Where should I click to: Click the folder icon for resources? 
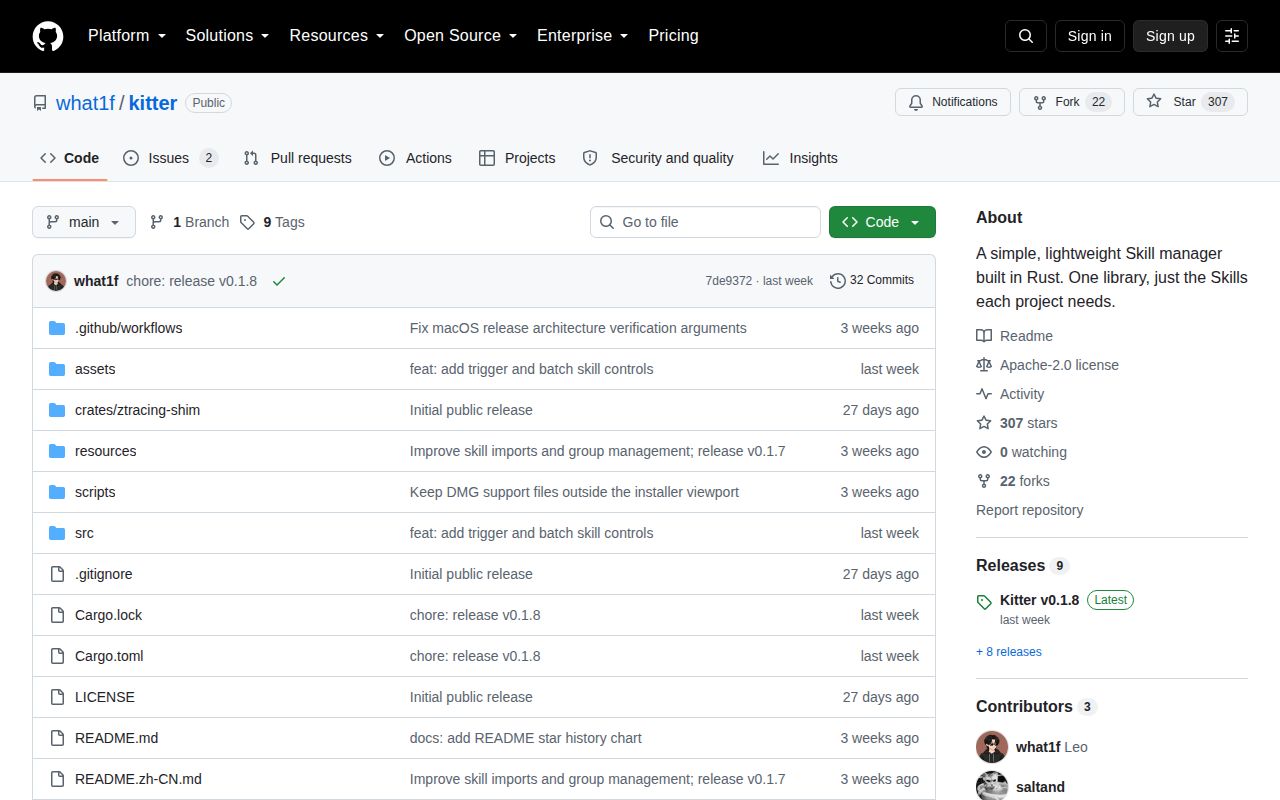click(x=57, y=451)
